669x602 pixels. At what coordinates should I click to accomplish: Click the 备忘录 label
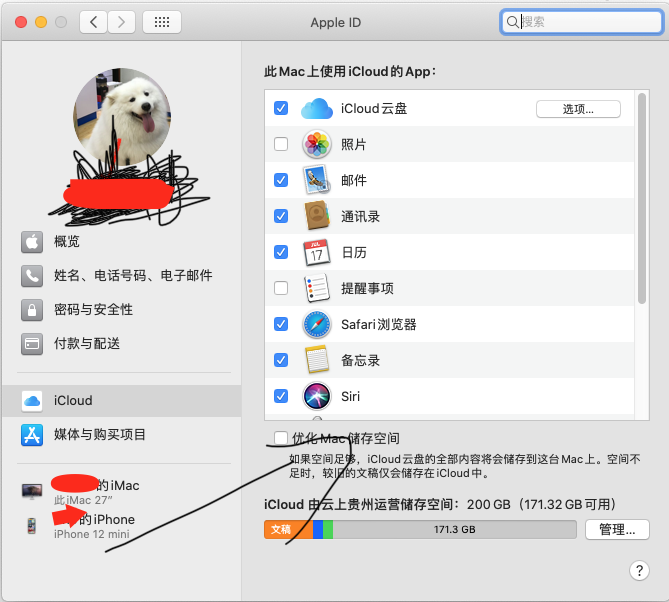point(360,361)
